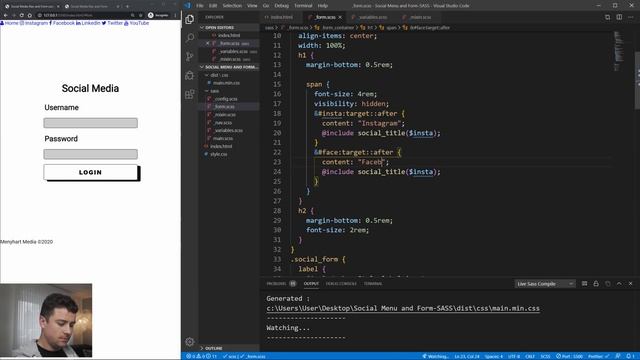The width and height of the screenshot is (640, 360).
Task: Switch to the Terminal panel tab
Action: click(373, 284)
